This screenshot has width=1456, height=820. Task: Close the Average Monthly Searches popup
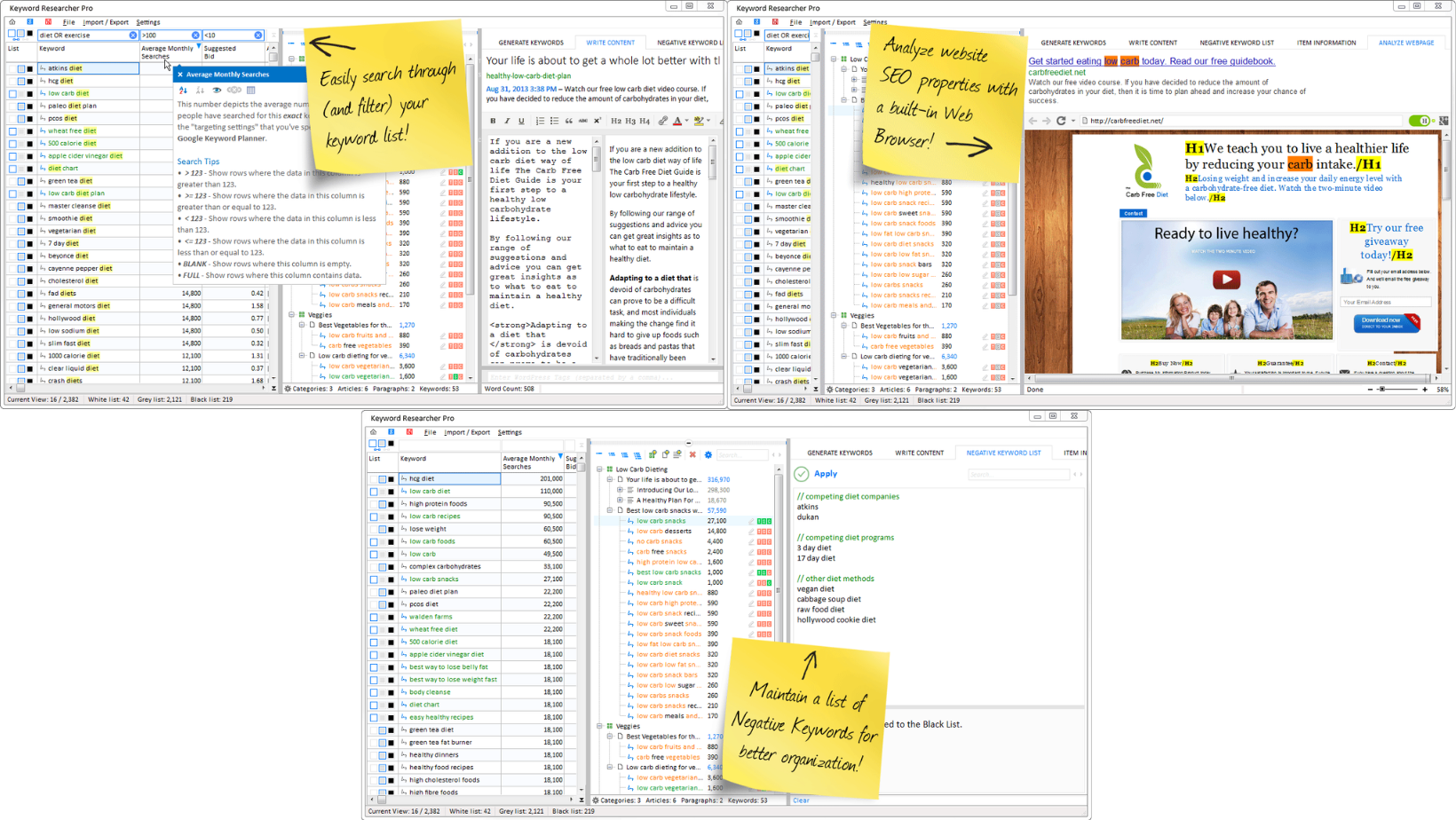point(180,75)
